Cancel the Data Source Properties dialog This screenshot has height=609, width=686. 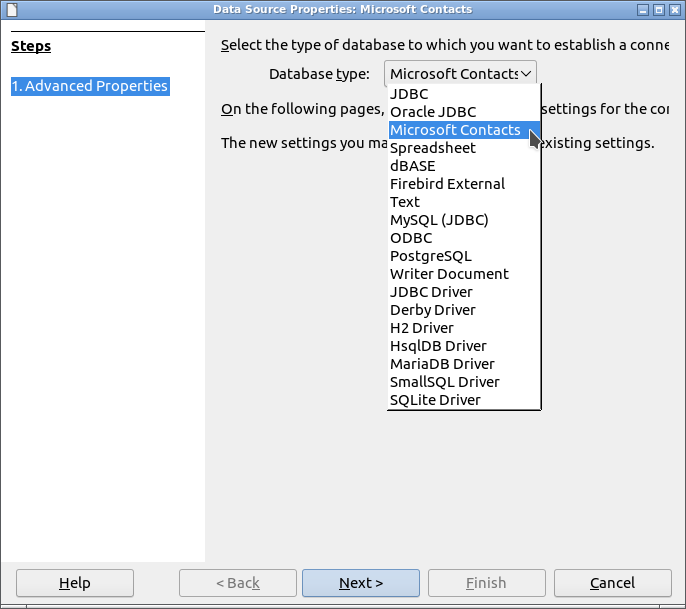tap(612, 583)
